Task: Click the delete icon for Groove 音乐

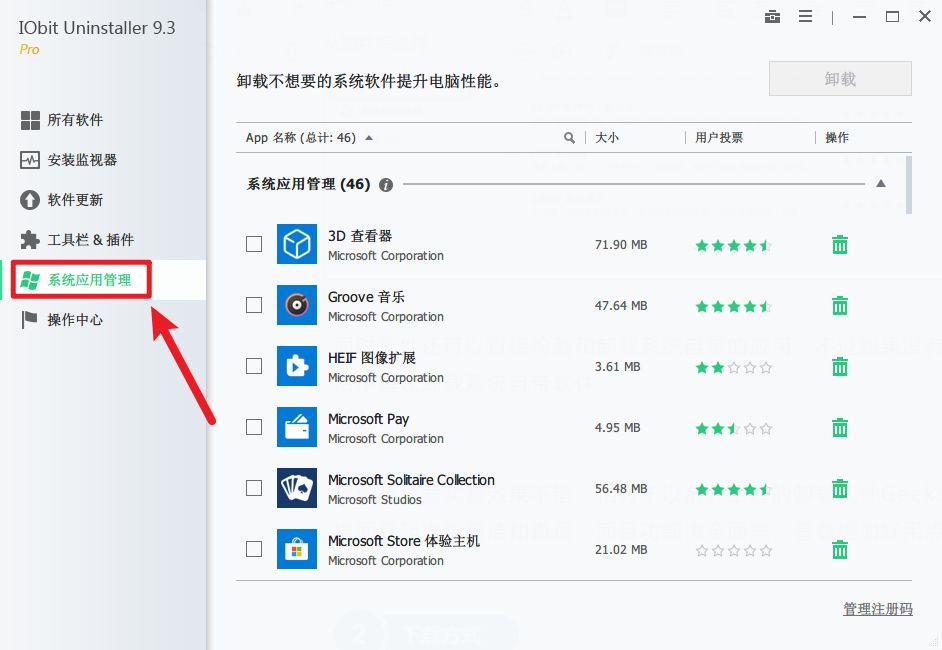Action: point(840,306)
